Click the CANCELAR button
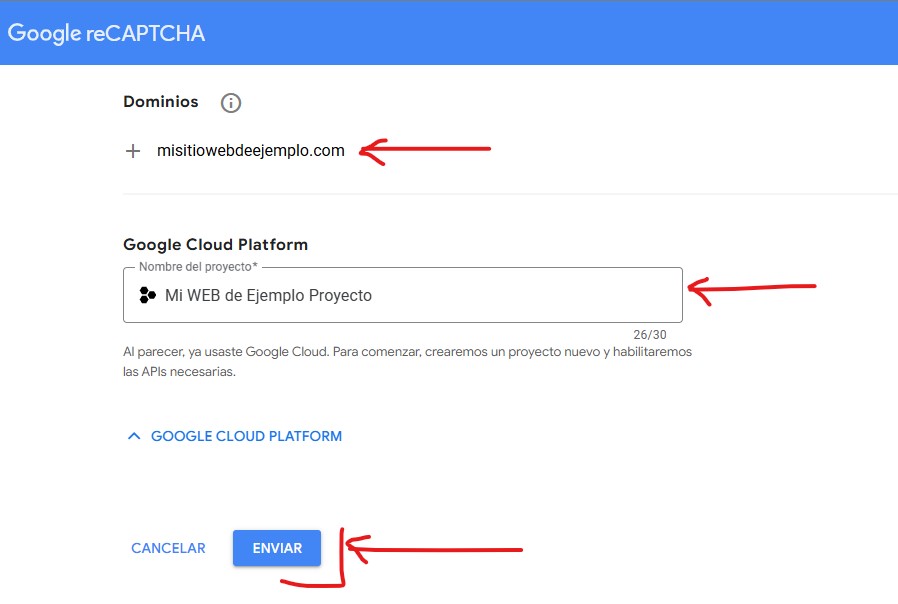Image resolution: width=898 pixels, height=604 pixels. click(x=168, y=548)
